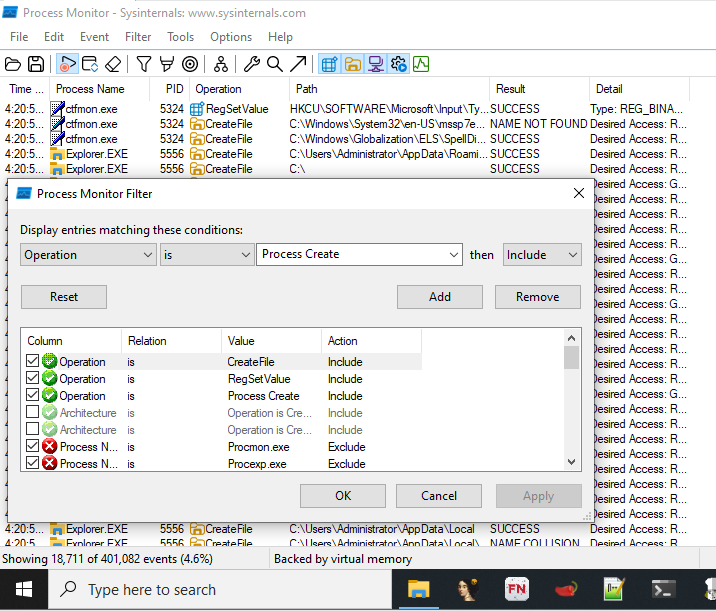The height and width of the screenshot is (611, 716).
Task: Click the Path column header
Action: 390,89
